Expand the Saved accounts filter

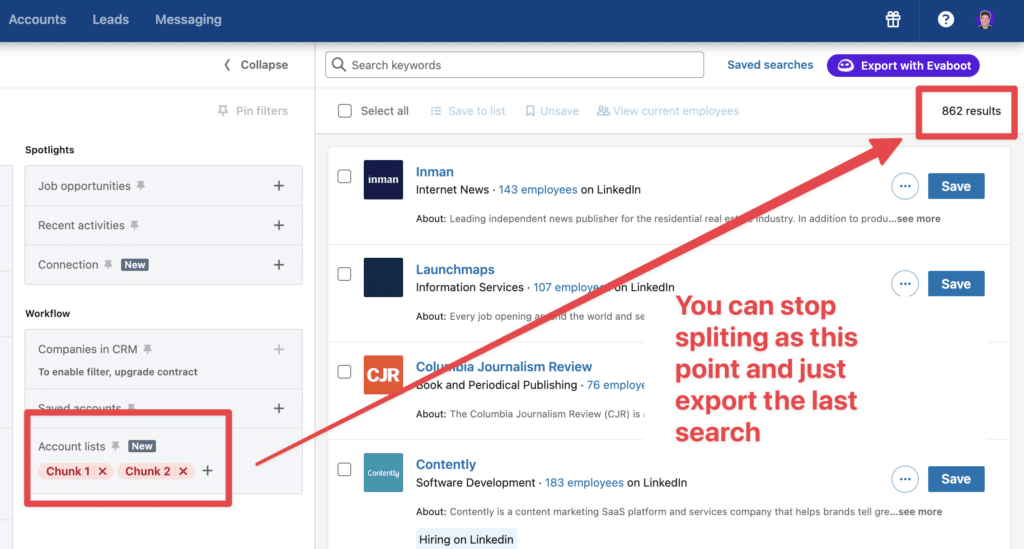coord(279,408)
